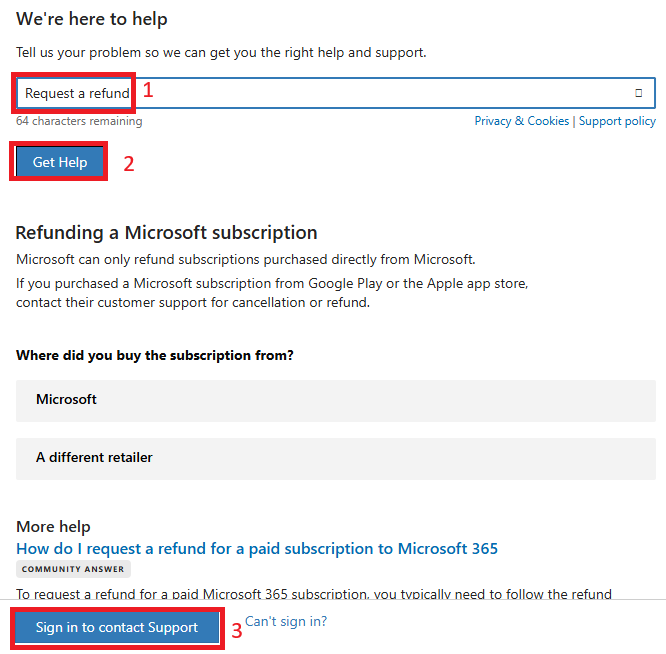Click the 'Refunding a Microsoft subscription' heading

(166, 233)
